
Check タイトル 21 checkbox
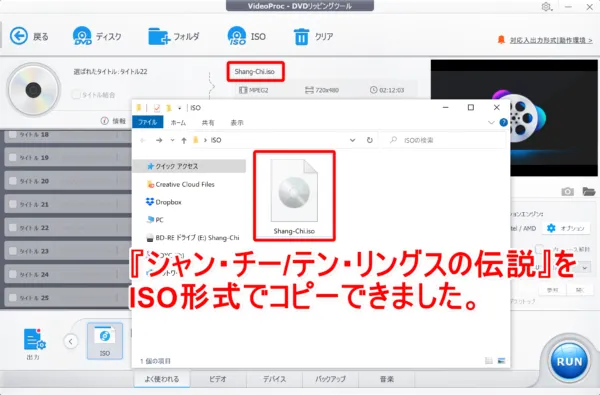[13, 204]
